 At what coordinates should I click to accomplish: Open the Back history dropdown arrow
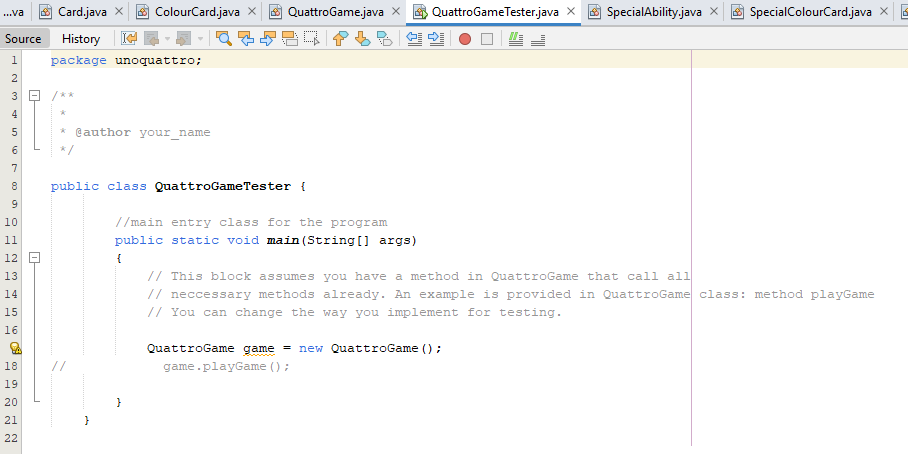[168, 39]
